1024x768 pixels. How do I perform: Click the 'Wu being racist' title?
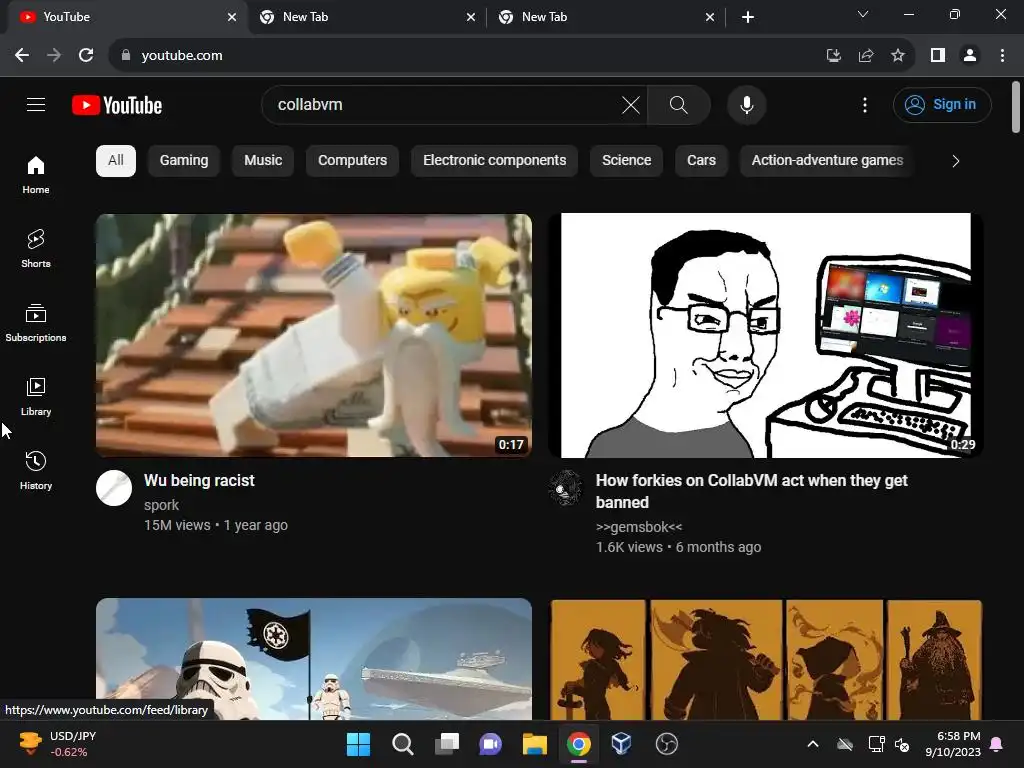click(199, 481)
